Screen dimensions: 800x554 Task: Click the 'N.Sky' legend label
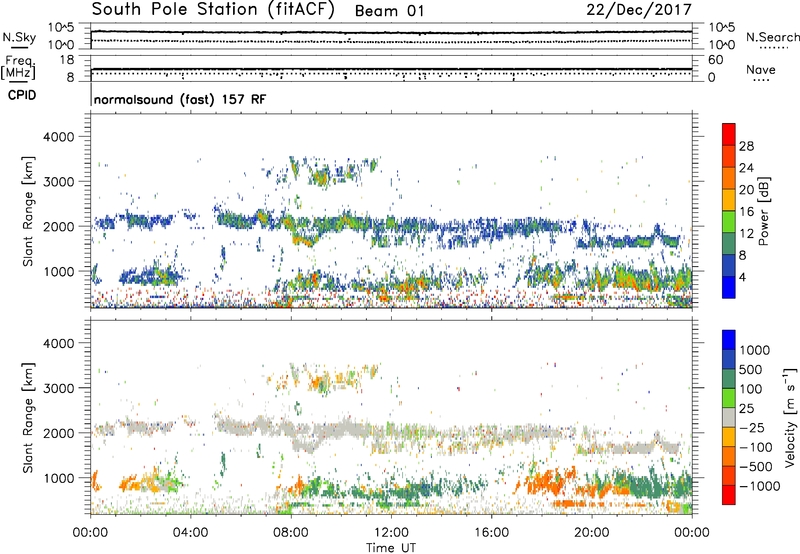click(x=19, y=37)
